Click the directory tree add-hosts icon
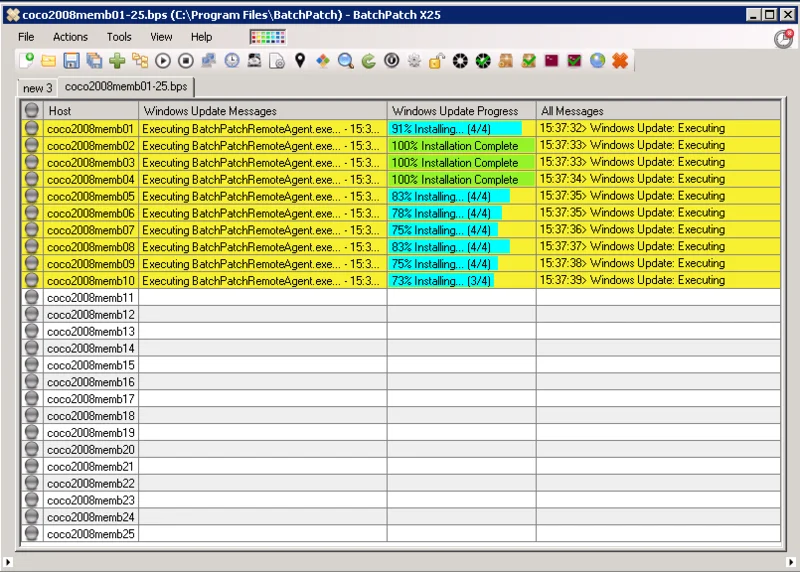 (140, 61)
